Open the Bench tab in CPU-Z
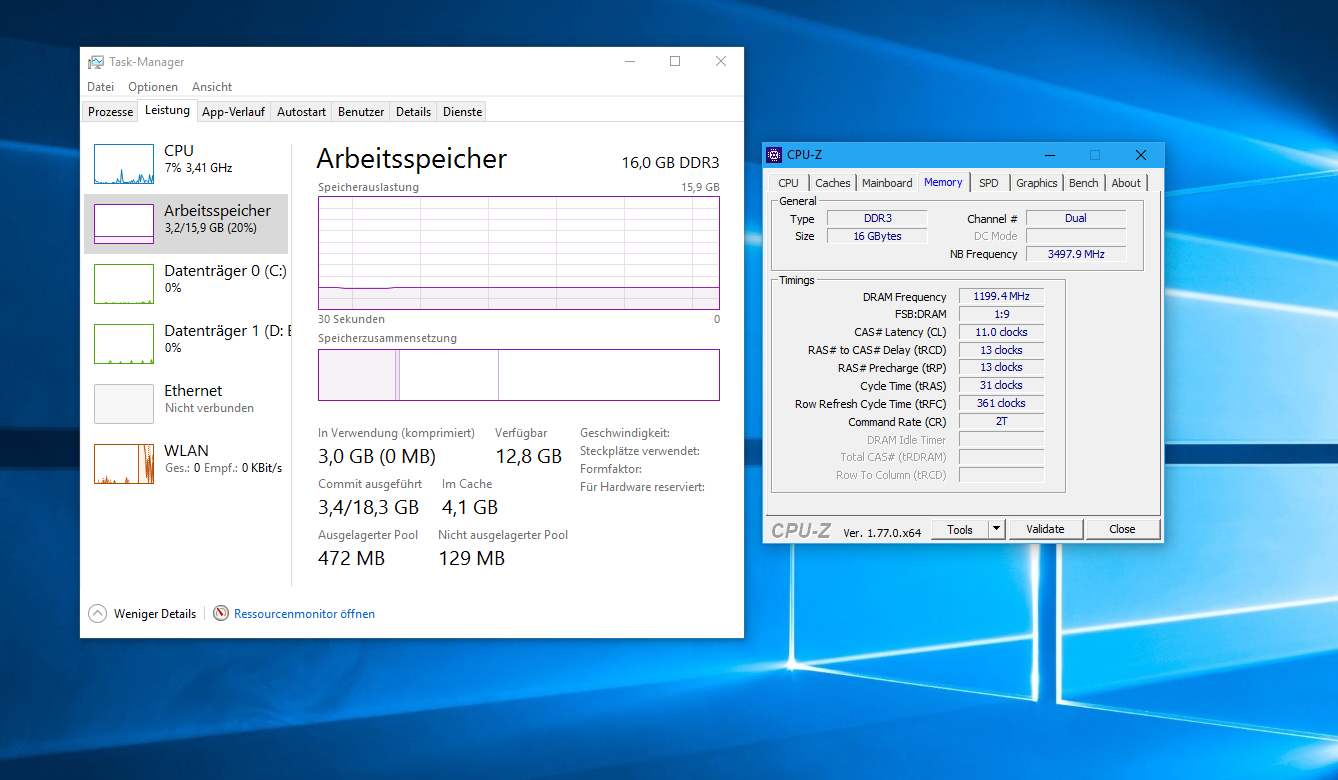 coord(1083,183)
